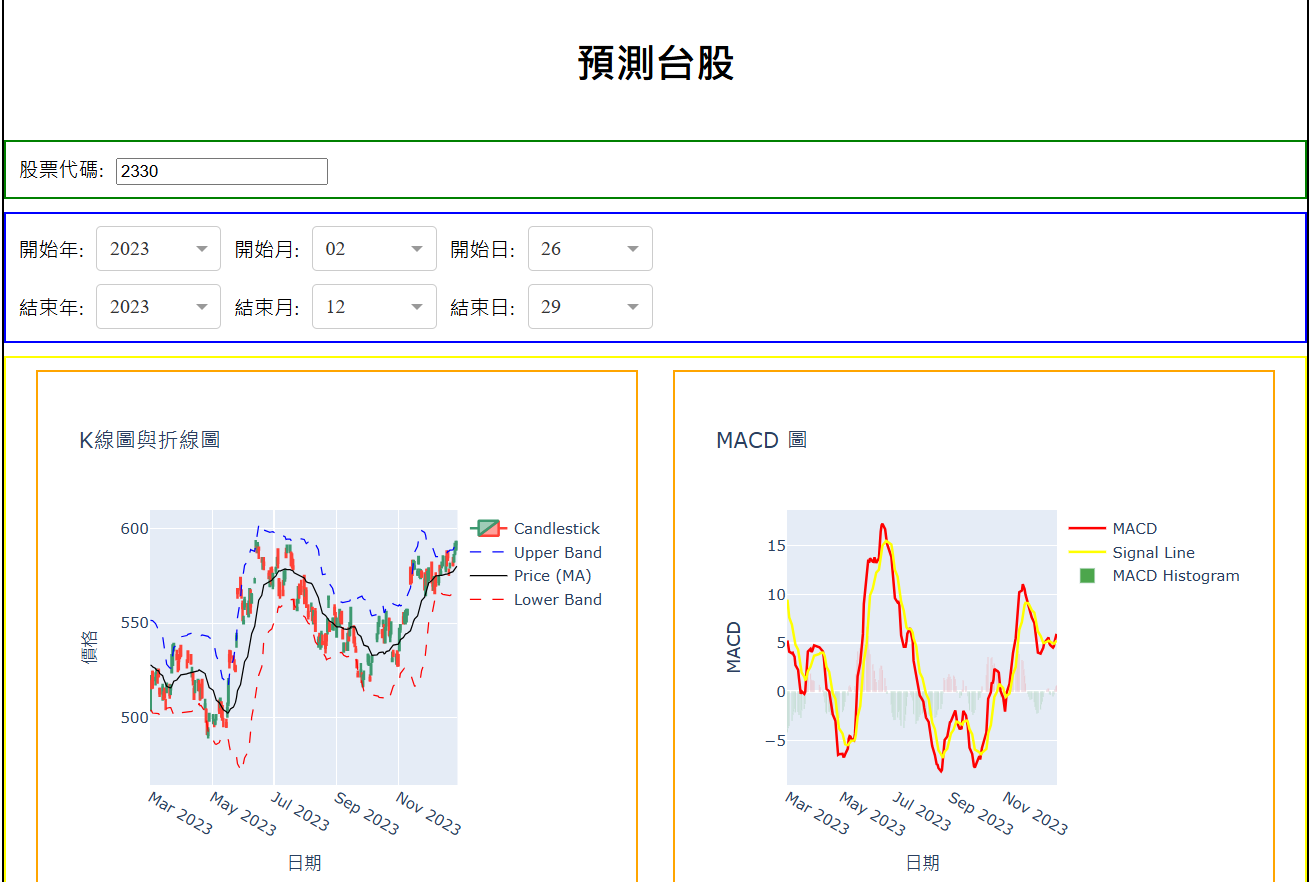Viewport: 1310px width, 882px height.
Task: Click the stock code input field
Action: click(222, 171)
